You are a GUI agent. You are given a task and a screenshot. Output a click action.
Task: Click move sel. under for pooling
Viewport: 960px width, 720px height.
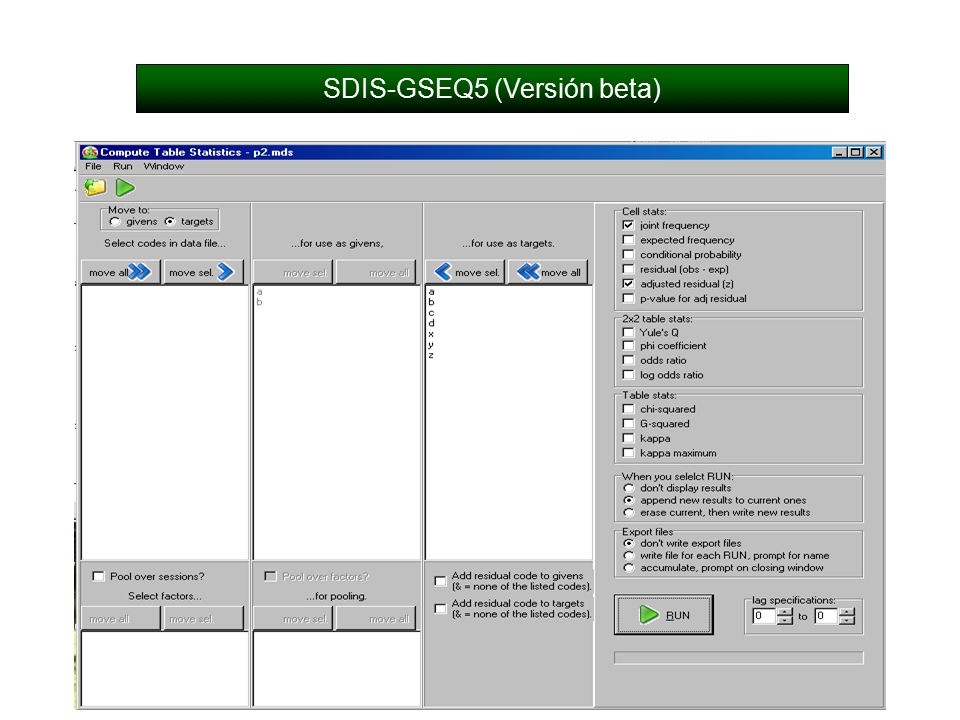point(293,619)
